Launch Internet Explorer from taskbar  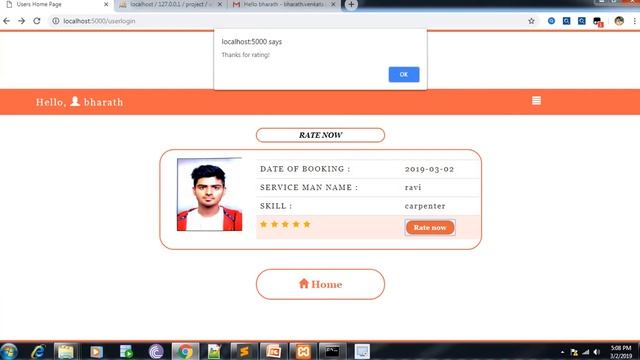click(x=38, y=351)
